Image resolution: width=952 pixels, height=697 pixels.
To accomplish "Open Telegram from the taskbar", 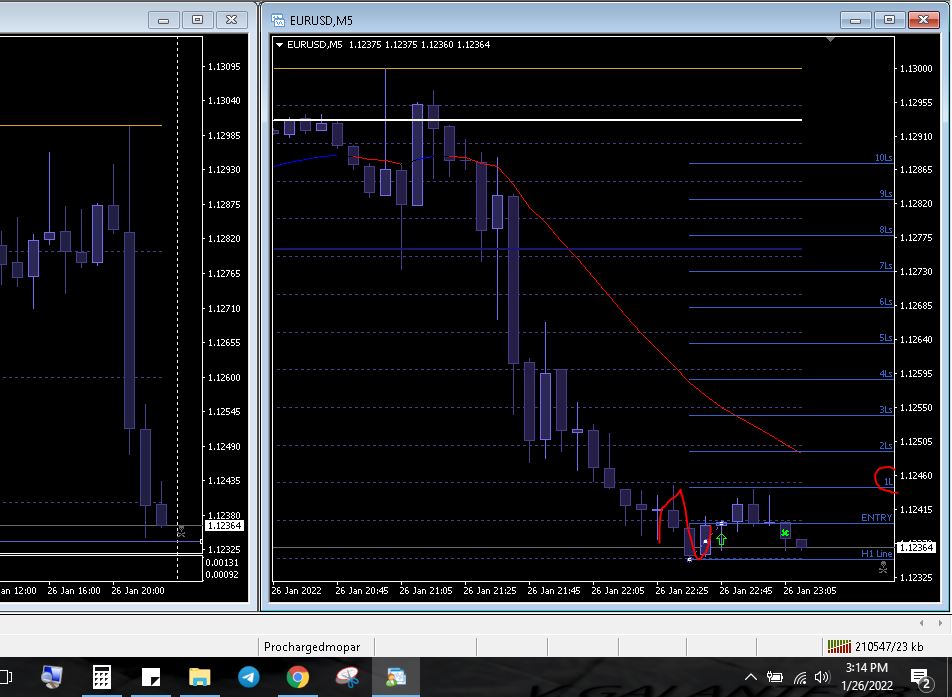I will pyautogui.click(x=249, y=677).
